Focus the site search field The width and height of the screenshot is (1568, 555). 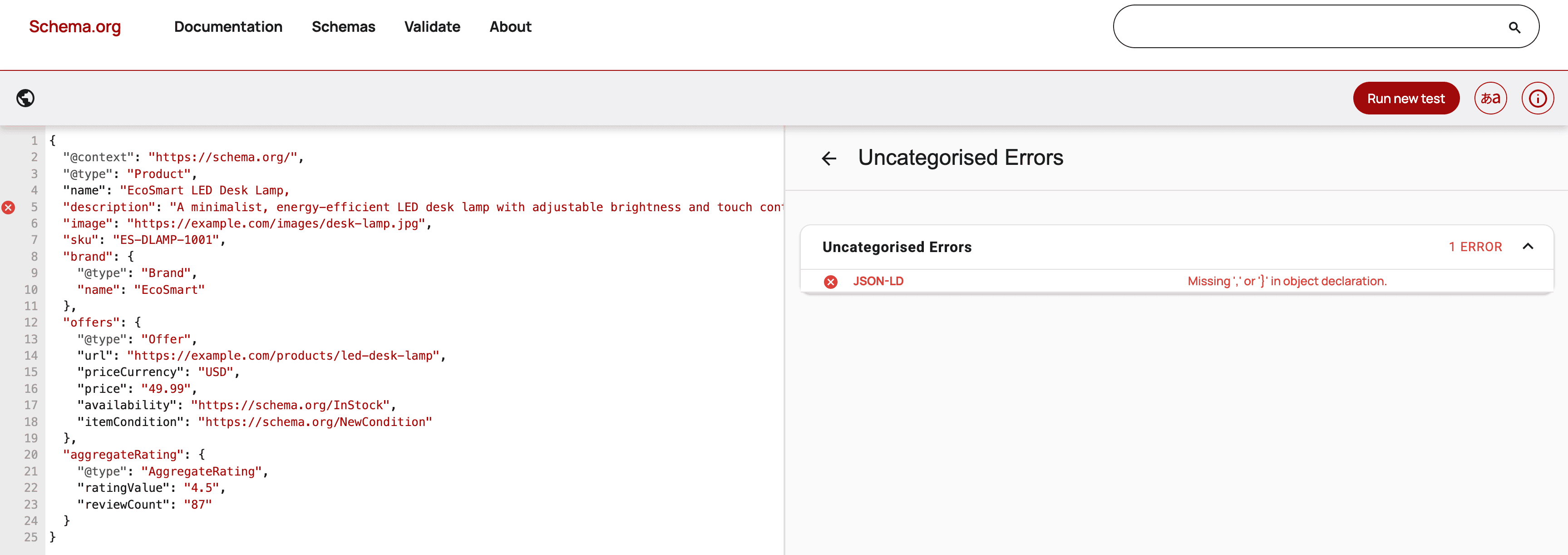pos(1326,27)
